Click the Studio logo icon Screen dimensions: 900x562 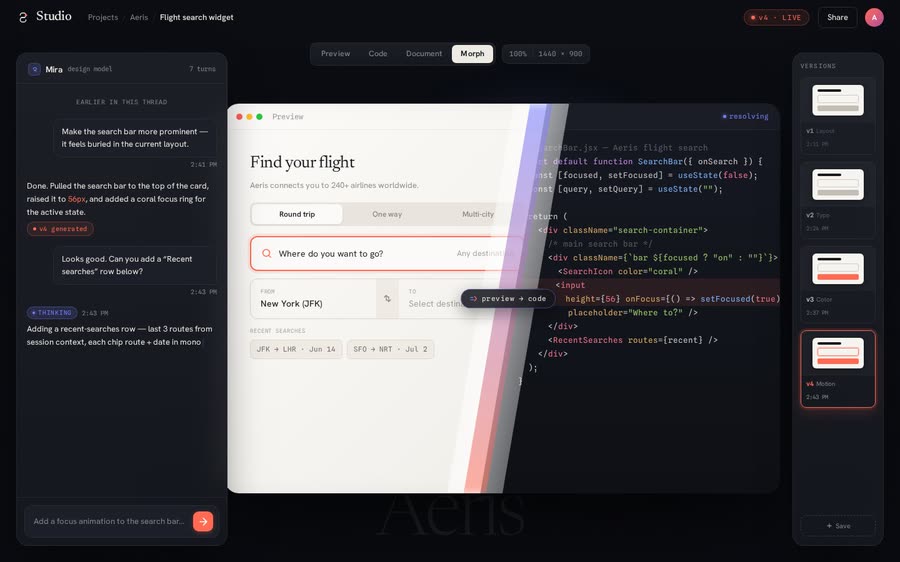point(23,17)
